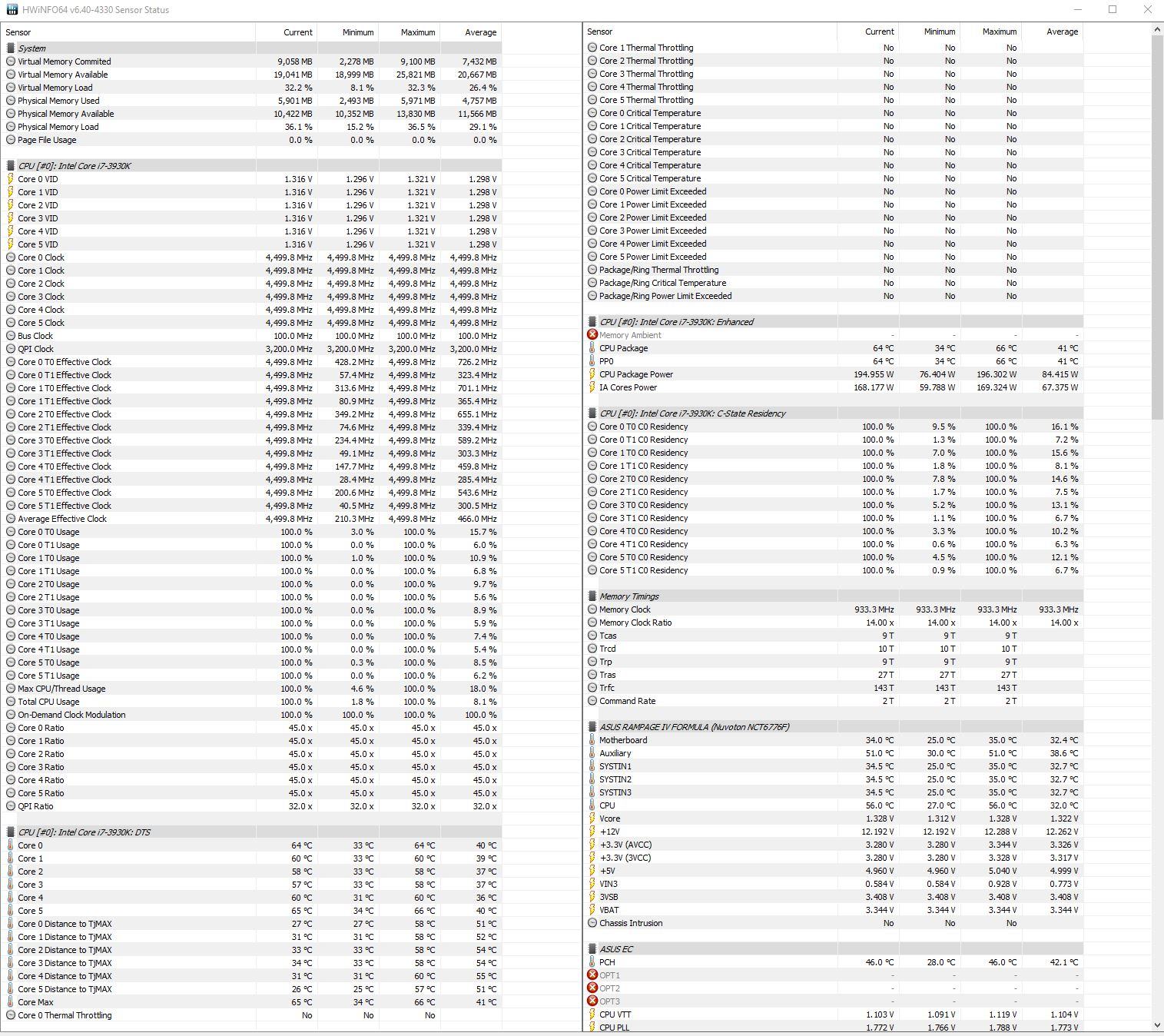Select the Core 3 T1 C0 Residency row
Viewport: 1164px width, 1036px height.
pyautogui.click(x=834, y=518)
